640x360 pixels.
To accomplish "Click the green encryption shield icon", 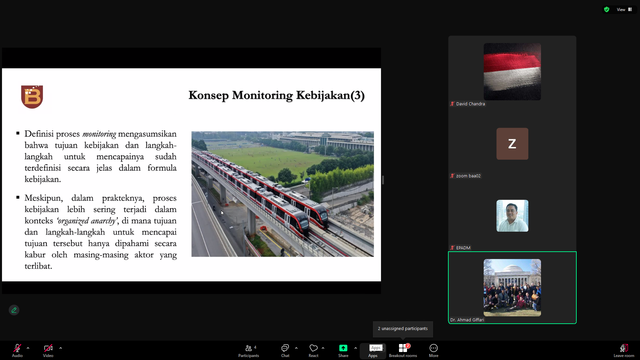I will [607, 9].
